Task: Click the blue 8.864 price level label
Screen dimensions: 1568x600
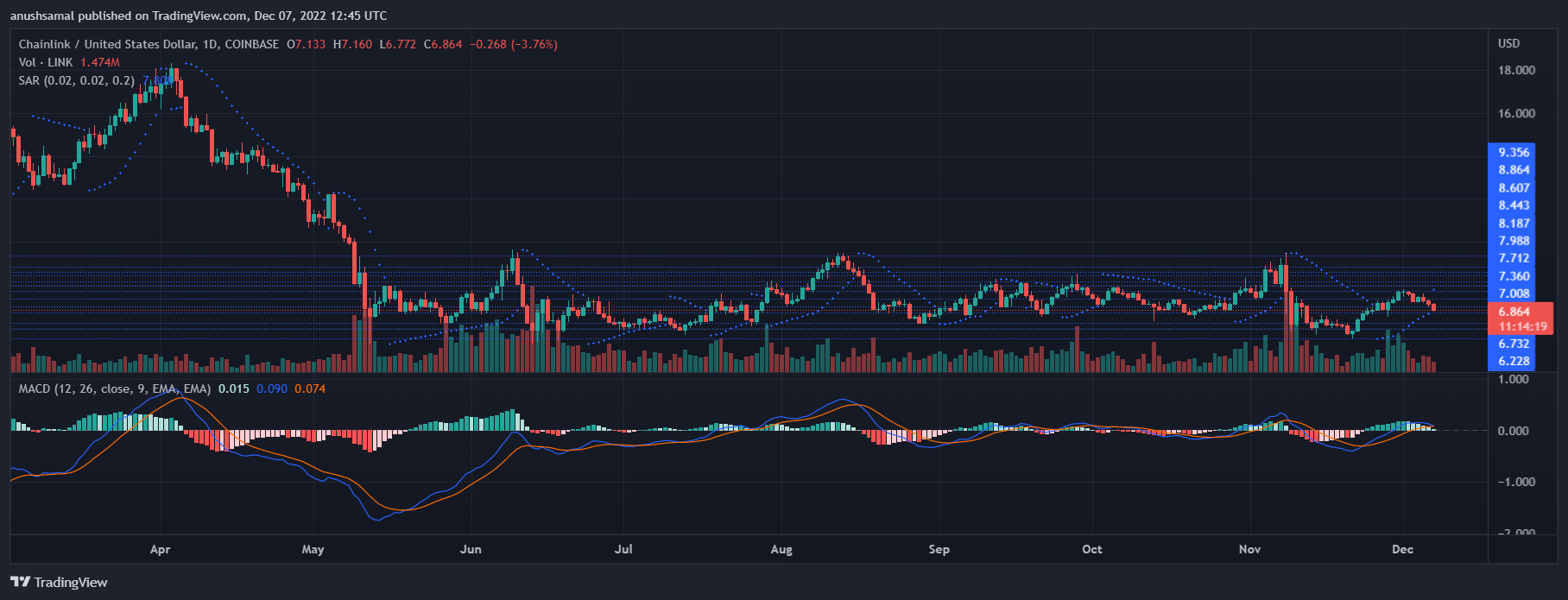Action: click(x=1514, y=170)
